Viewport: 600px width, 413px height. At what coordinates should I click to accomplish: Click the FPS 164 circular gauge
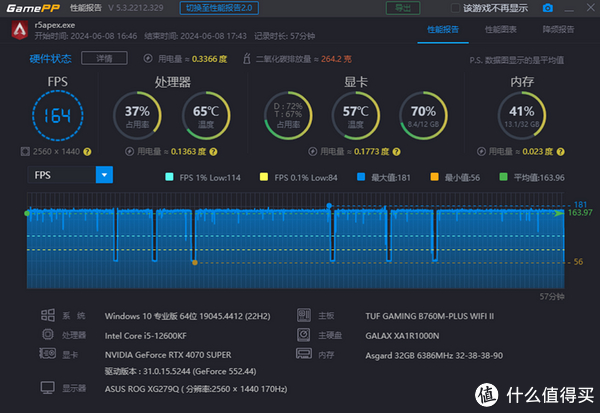(57, 116)
